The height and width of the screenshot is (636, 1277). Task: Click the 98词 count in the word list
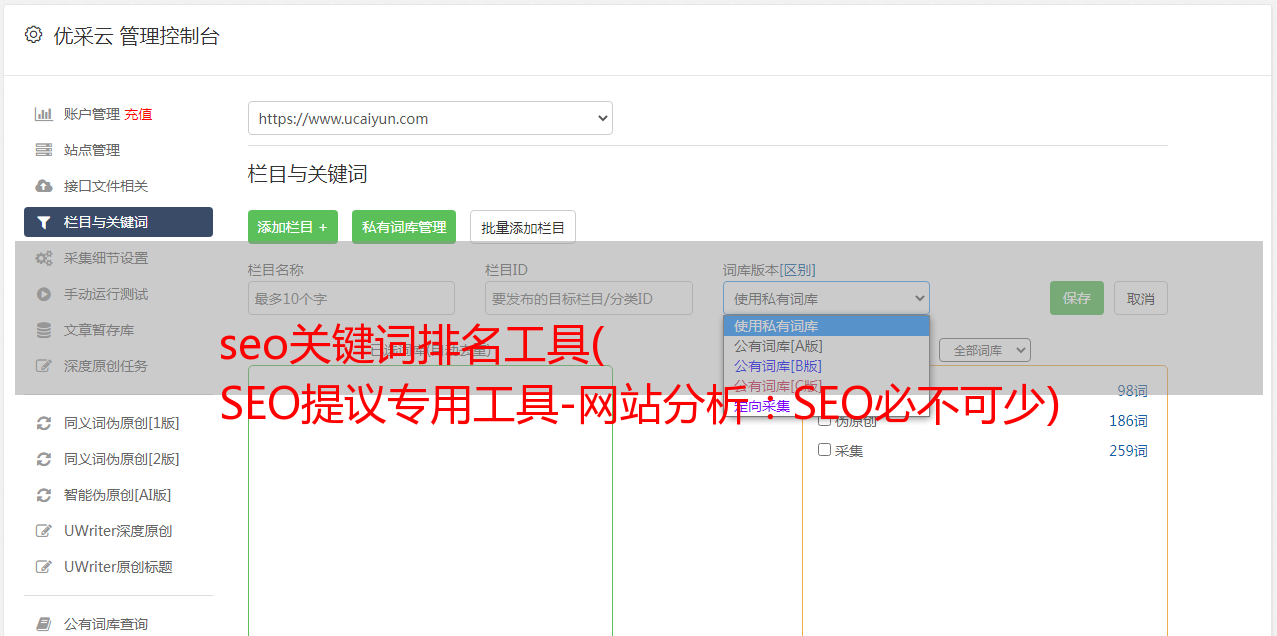coord(1133,391)
